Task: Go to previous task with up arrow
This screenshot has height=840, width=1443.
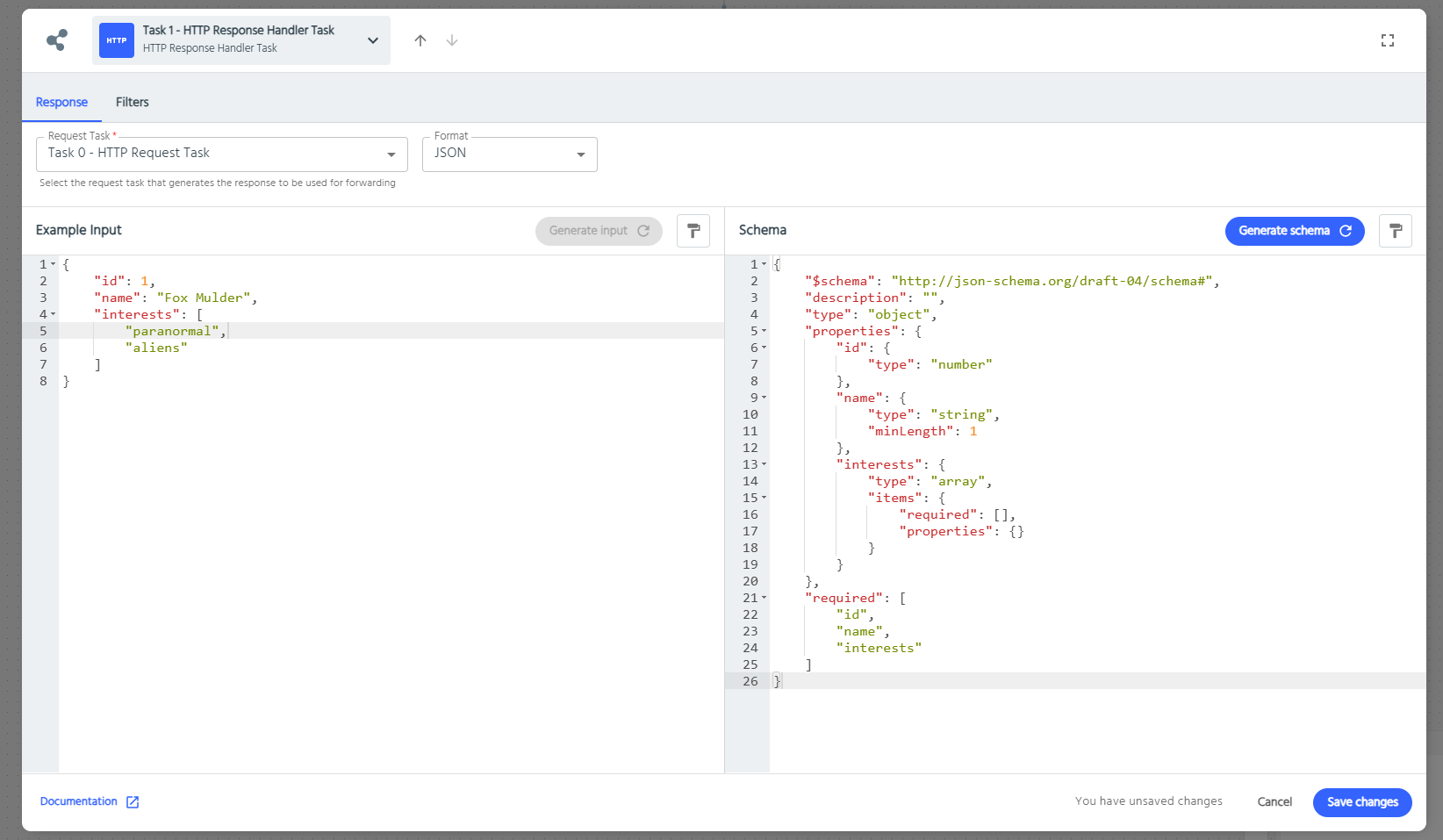Action: [x=420, y=40]
